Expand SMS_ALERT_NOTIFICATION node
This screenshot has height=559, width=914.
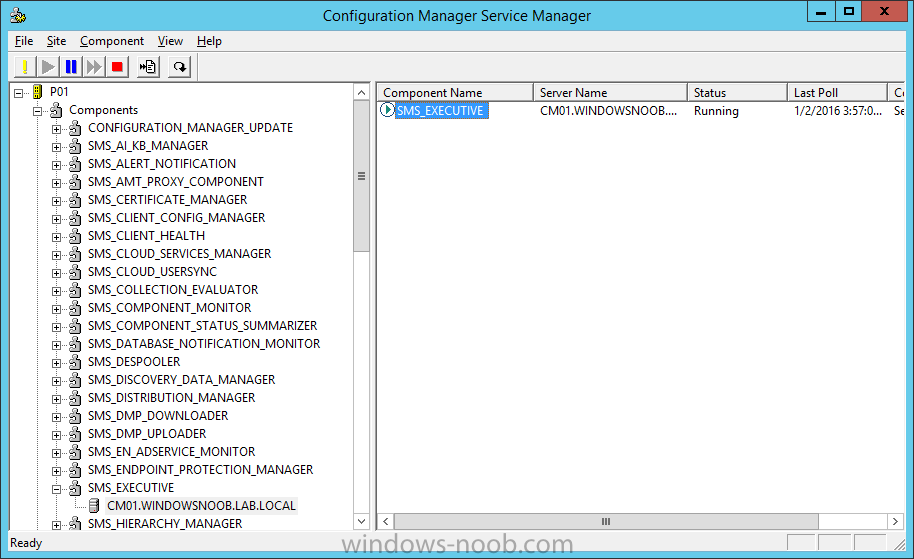[x=56, y=165]
